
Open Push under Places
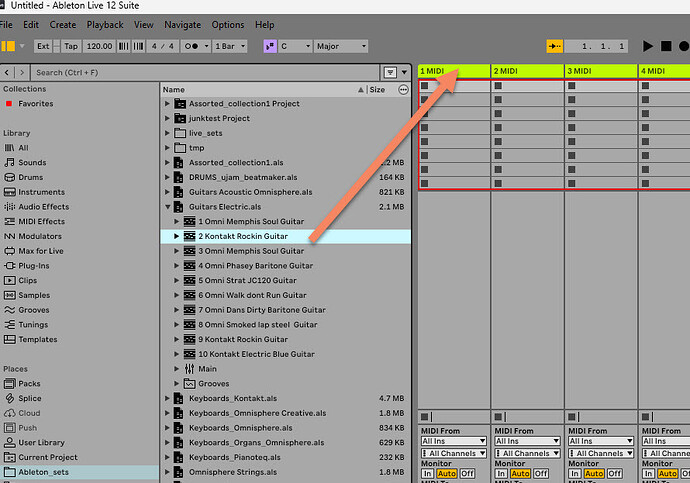[27, 428]
